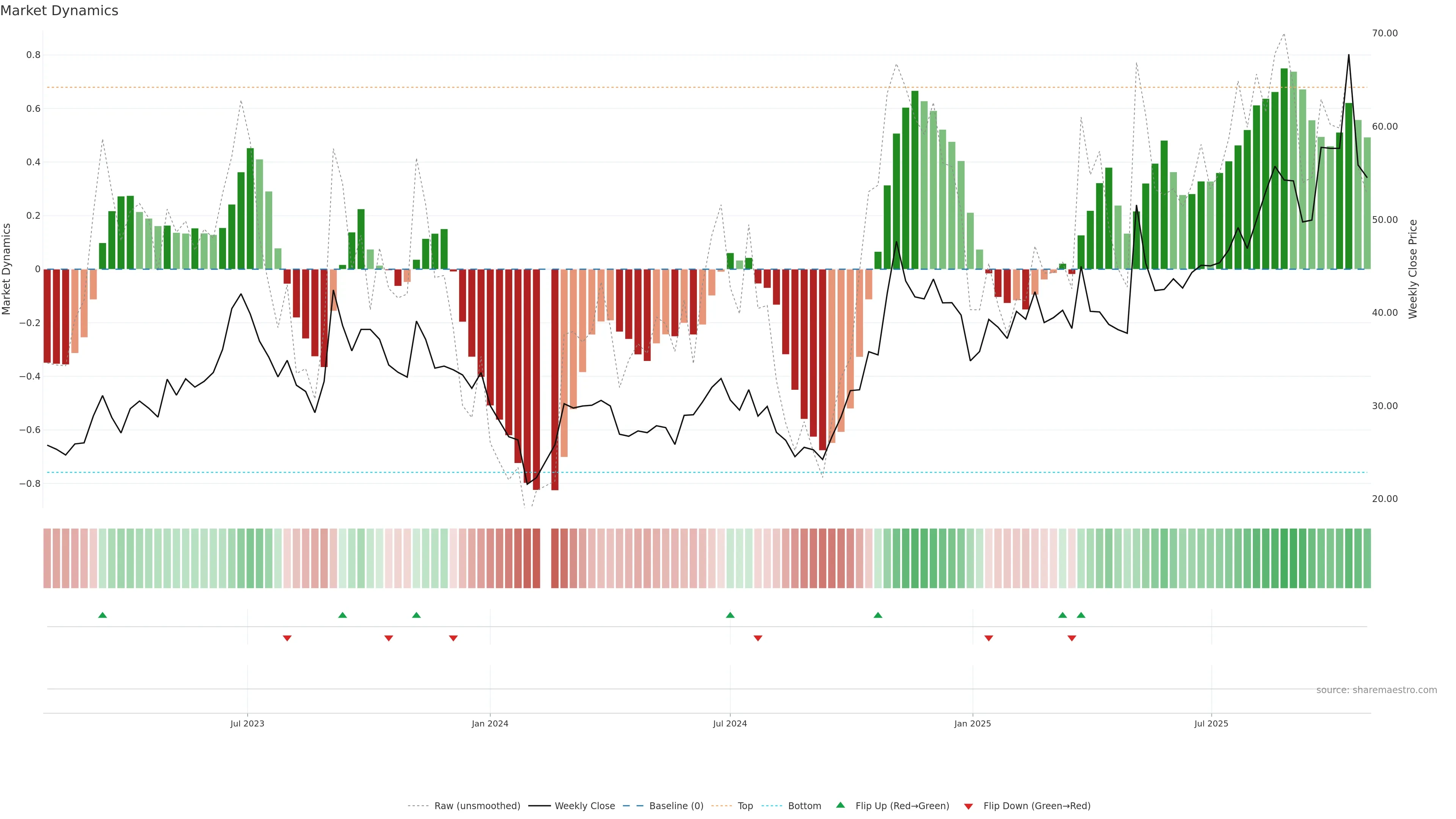1456x819 pixels.
Task: Click the Jul 2025 x-axis label
Action: 1211,723
